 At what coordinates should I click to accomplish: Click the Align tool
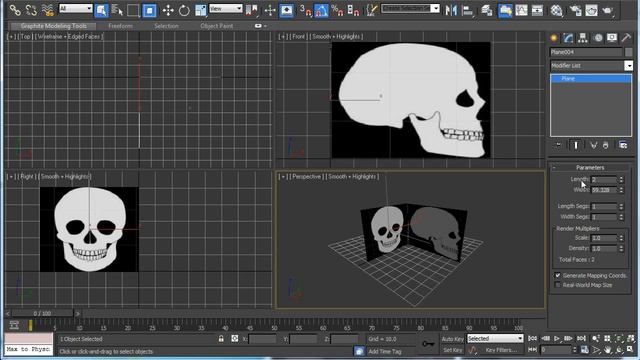pyautogui.click(x=467, y=10)
